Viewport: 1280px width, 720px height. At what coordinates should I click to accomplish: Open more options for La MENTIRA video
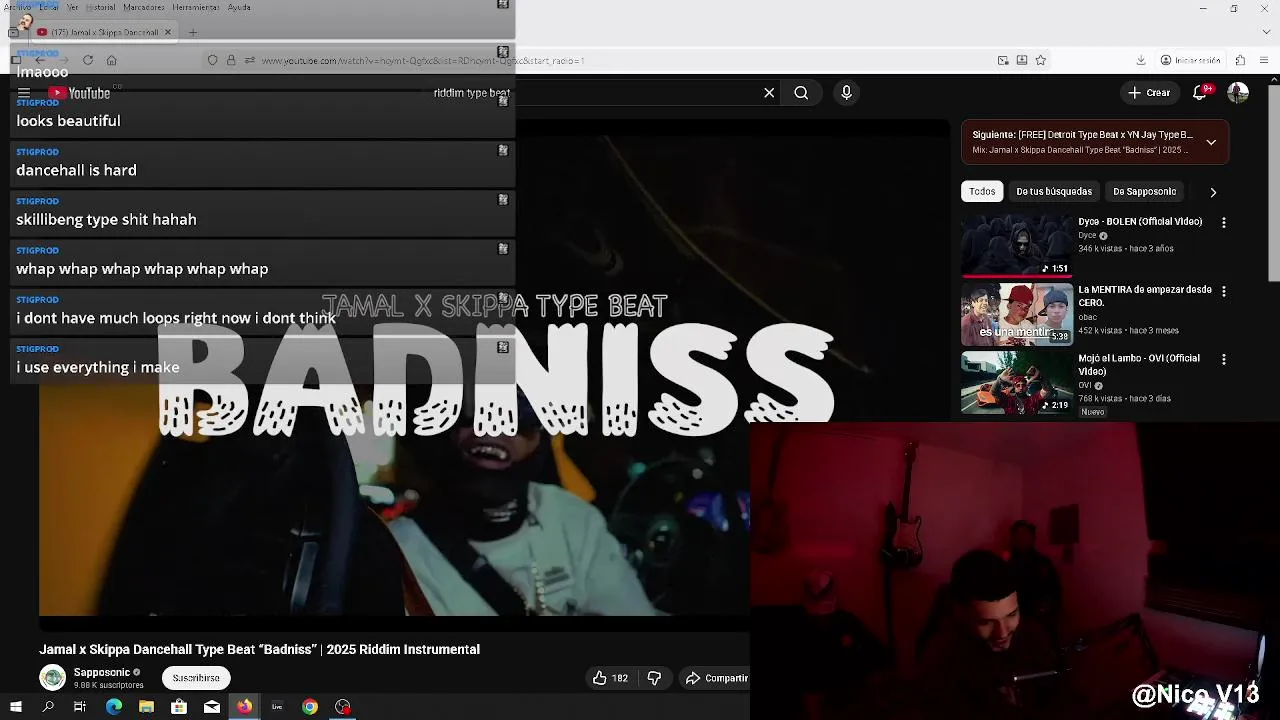[x=1223, y=291]
